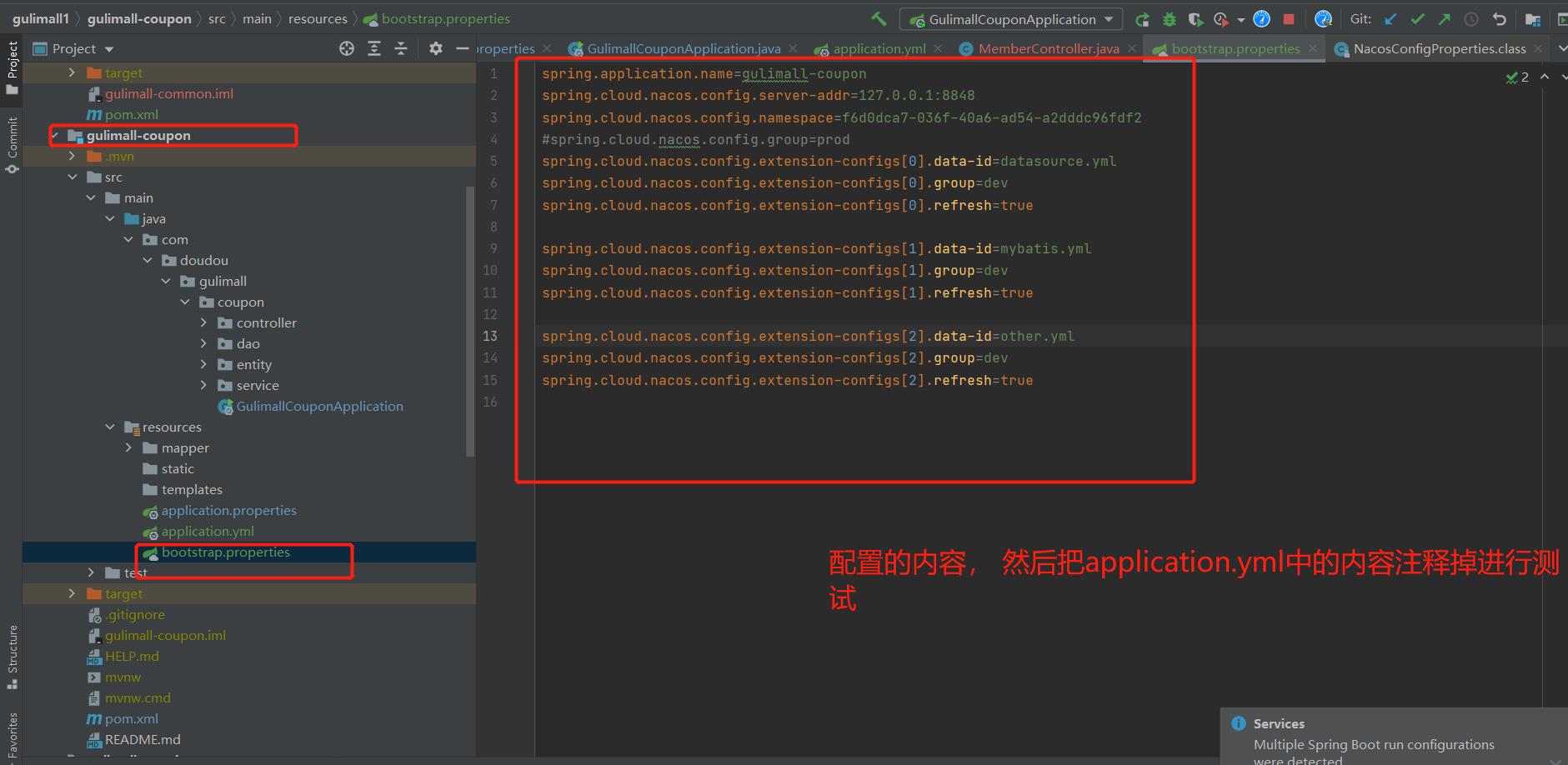Collapse the gulimall-coupon module node
1568x765 pixels.
point(55,135)
